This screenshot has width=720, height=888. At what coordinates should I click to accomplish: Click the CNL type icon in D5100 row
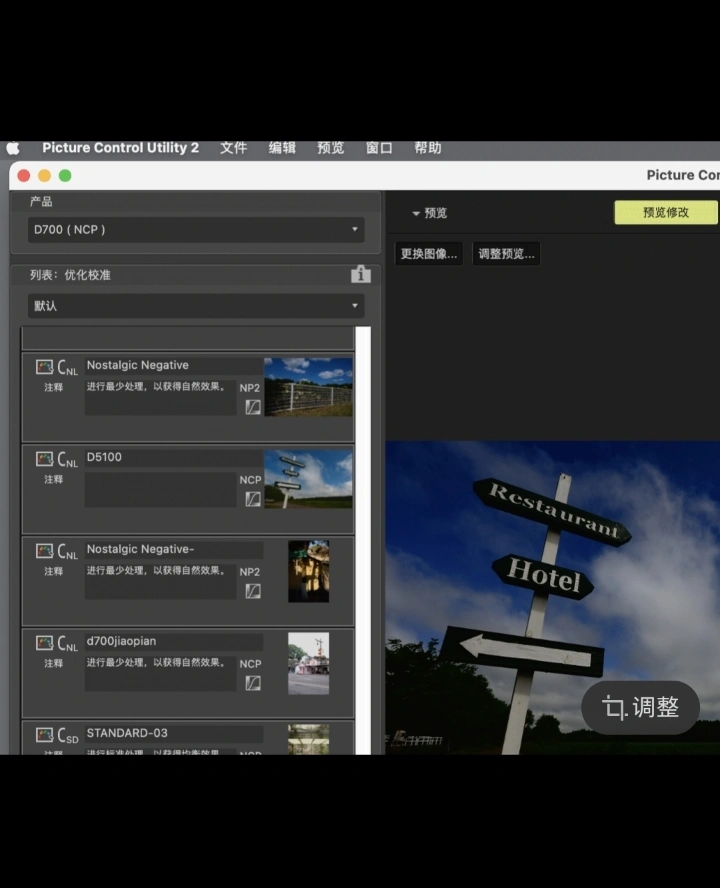[x=67, y=459]
